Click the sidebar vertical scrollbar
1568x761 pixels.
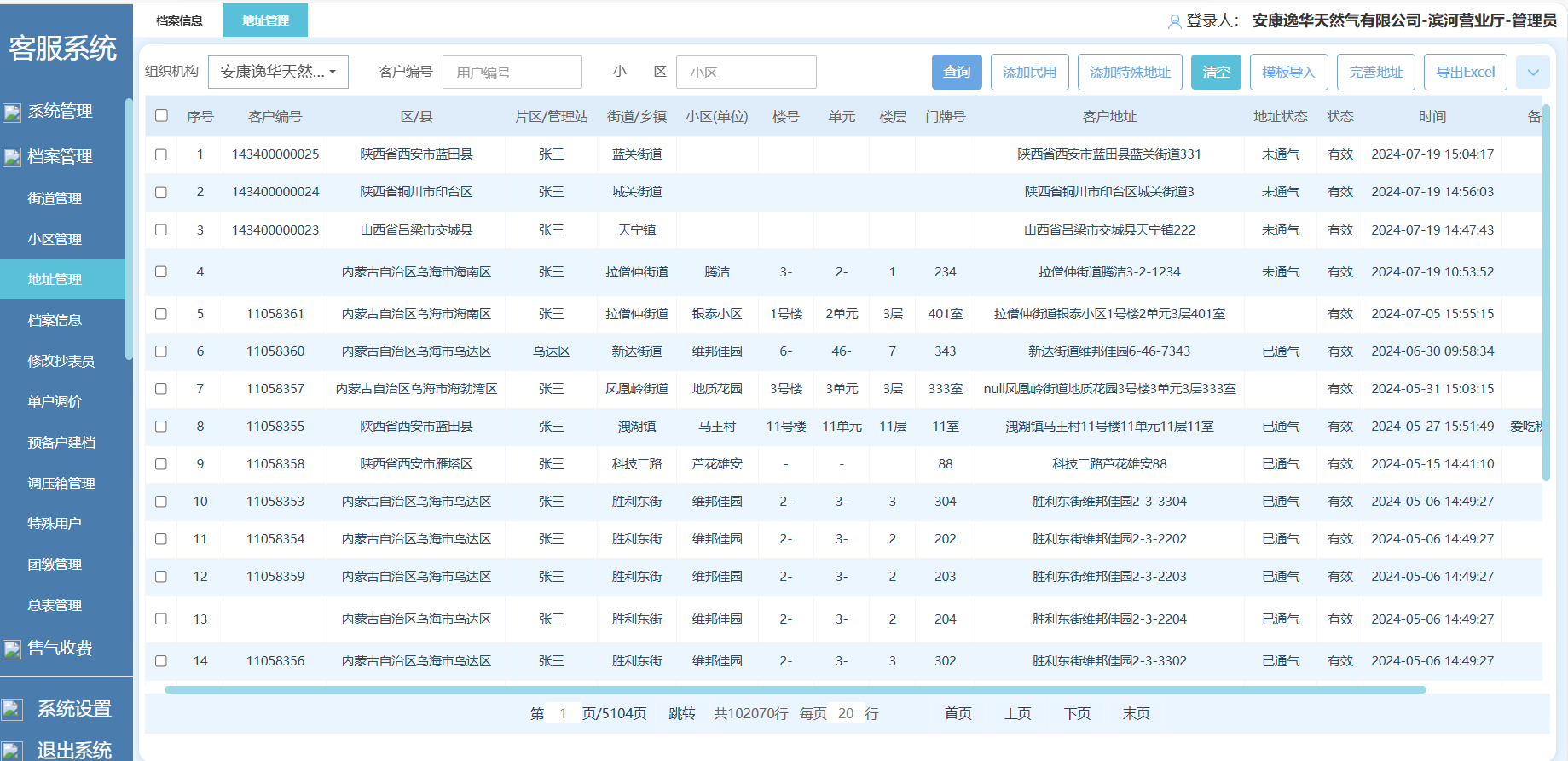point(129,229)
